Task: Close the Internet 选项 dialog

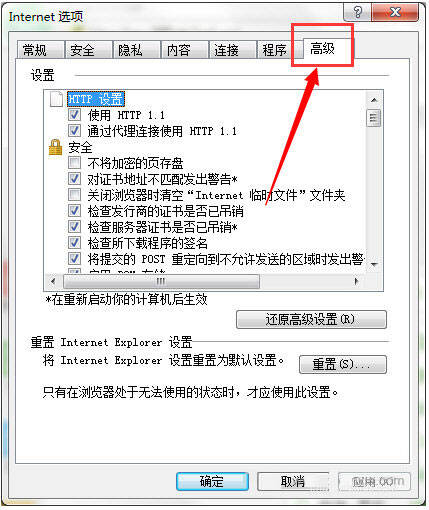Action: pos(395,13)
